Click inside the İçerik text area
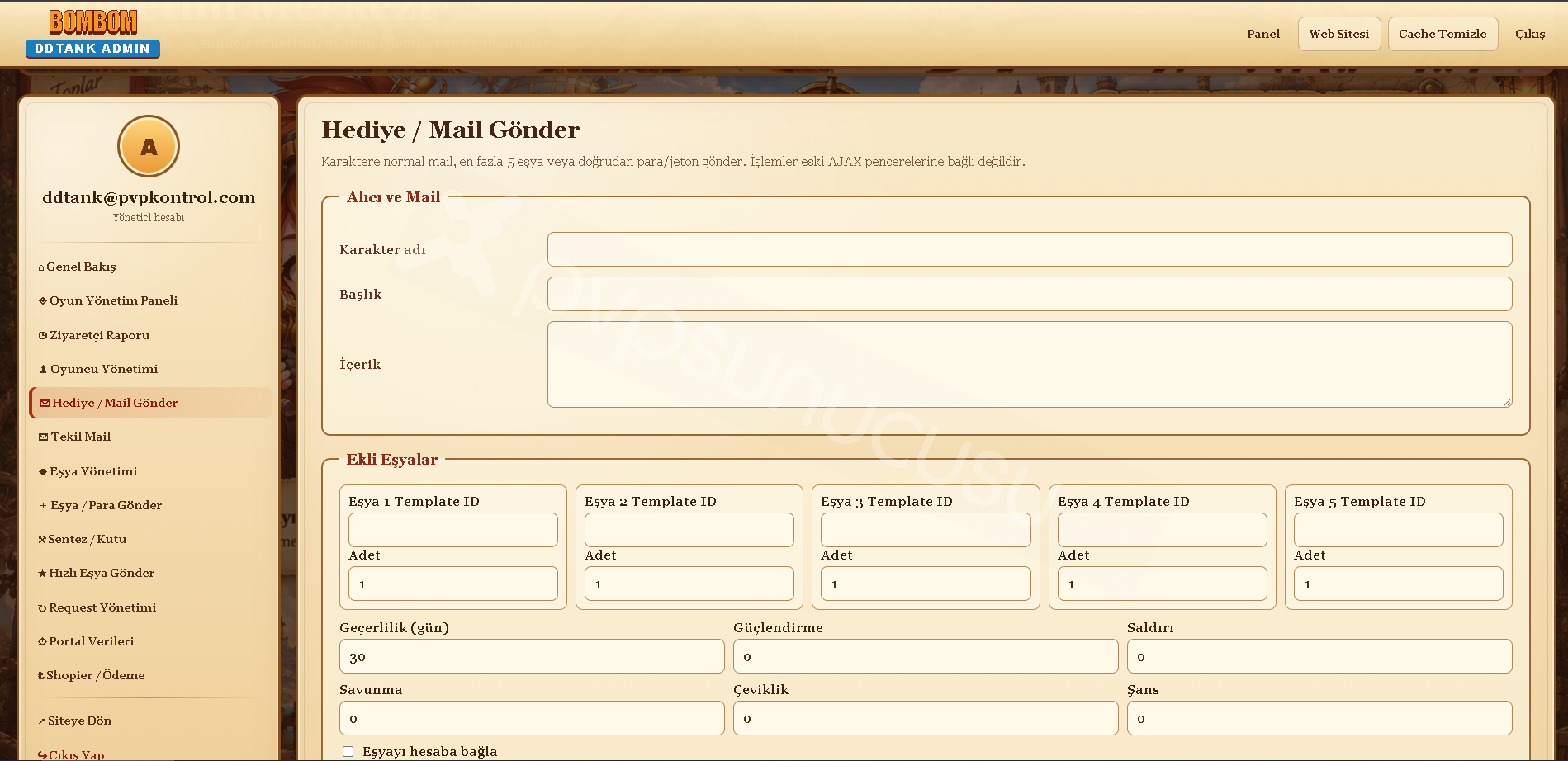 pos(1030,364)
